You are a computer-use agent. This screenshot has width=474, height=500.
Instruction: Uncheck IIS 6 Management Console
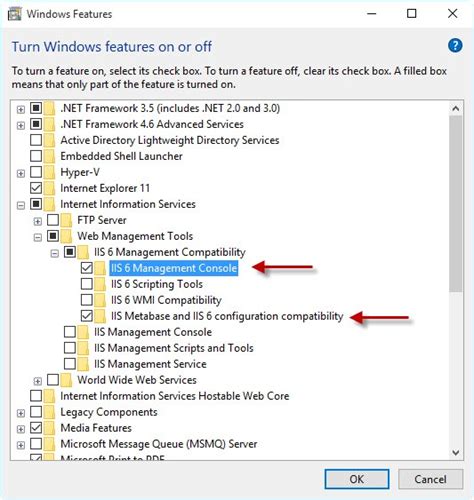coord(87,268)
